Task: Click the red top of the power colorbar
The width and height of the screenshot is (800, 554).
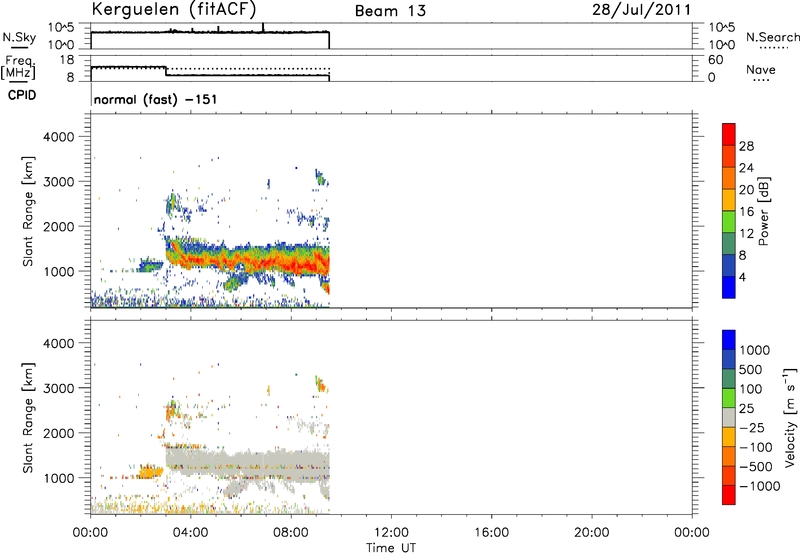Action: click(x=729, y=134)
